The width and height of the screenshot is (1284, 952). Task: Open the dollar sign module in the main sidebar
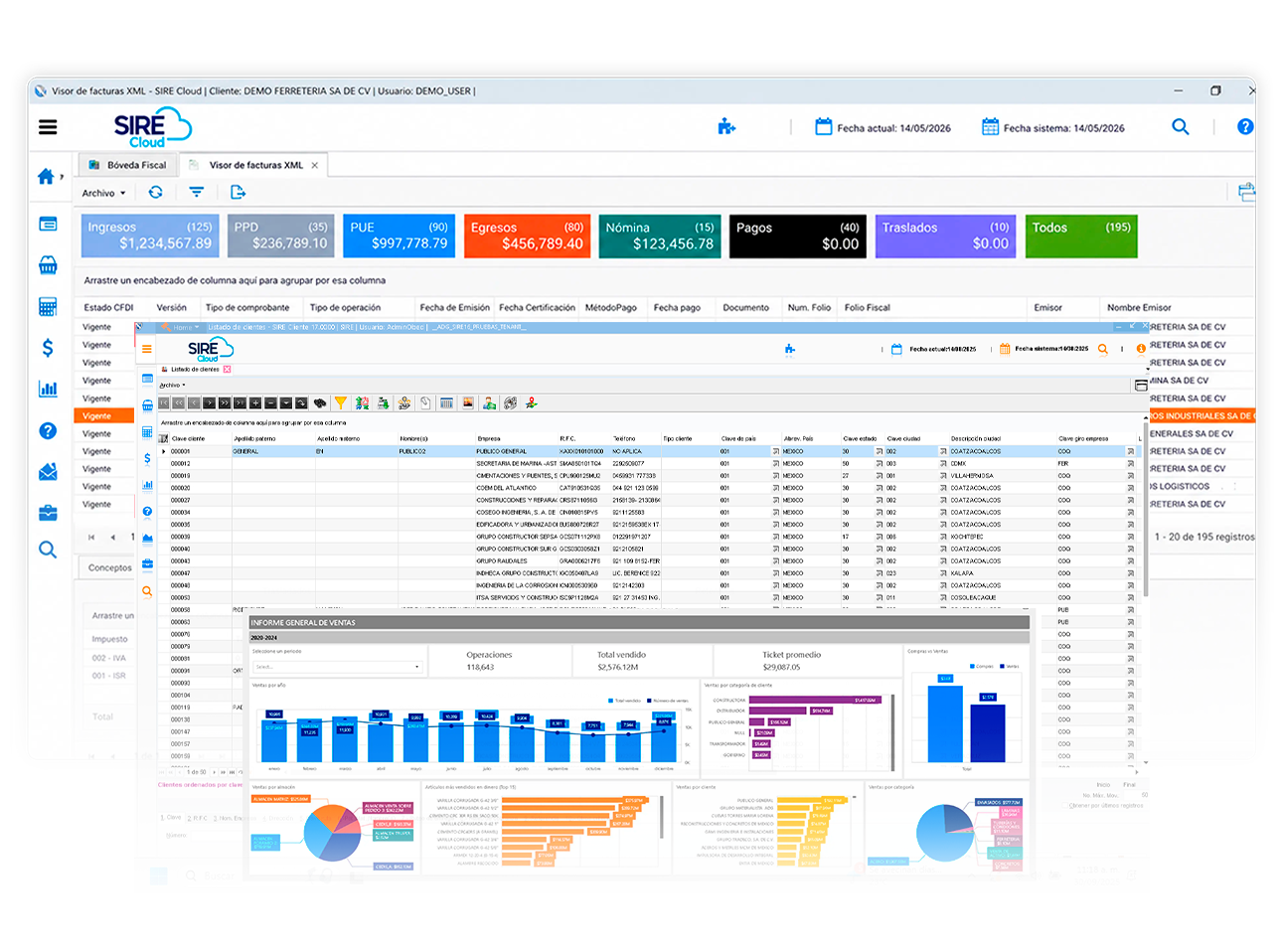48,348
